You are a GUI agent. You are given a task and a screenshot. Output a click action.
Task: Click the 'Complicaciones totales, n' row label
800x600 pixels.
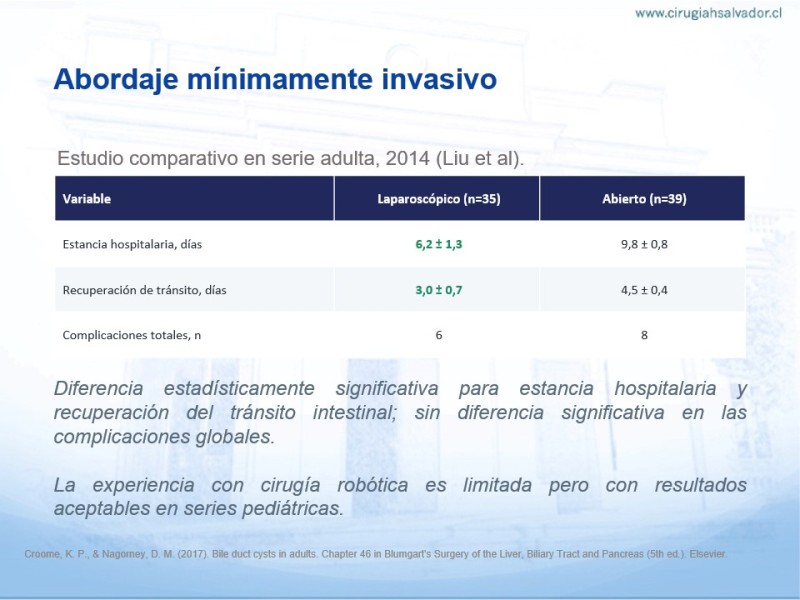[x=132, y=335]
